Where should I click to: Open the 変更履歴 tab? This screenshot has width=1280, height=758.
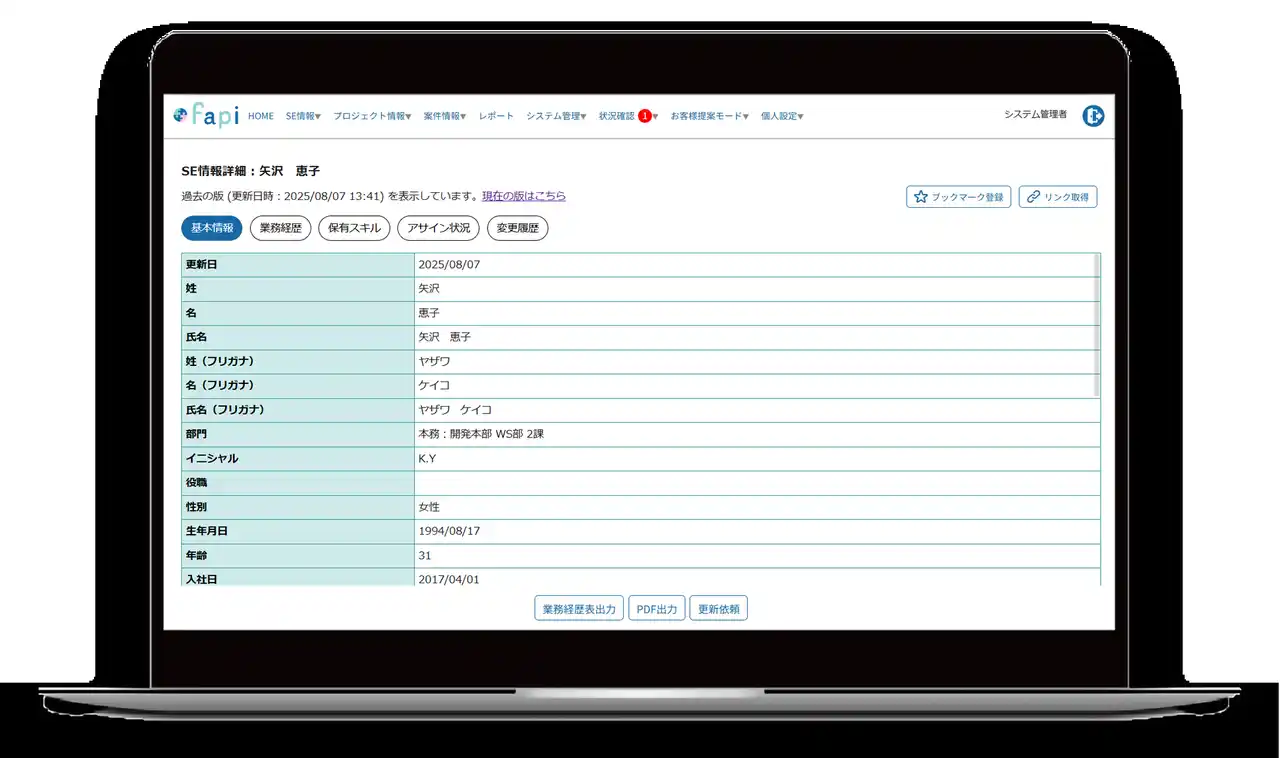point(517,228)
